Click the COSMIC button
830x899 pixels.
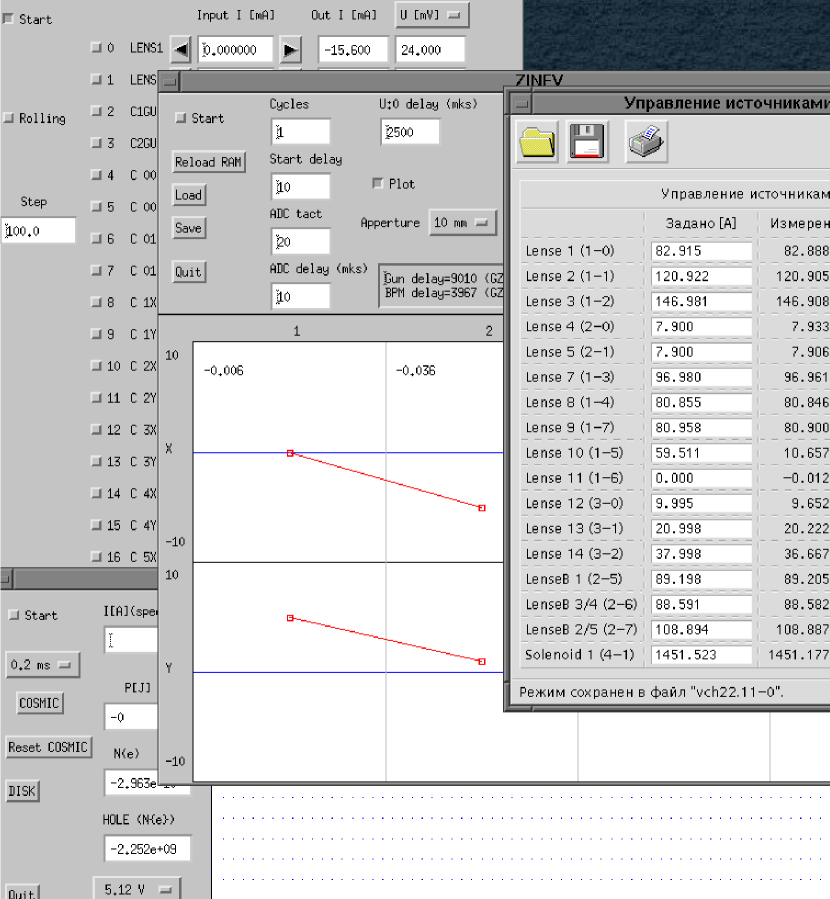[x=39, y=703]
